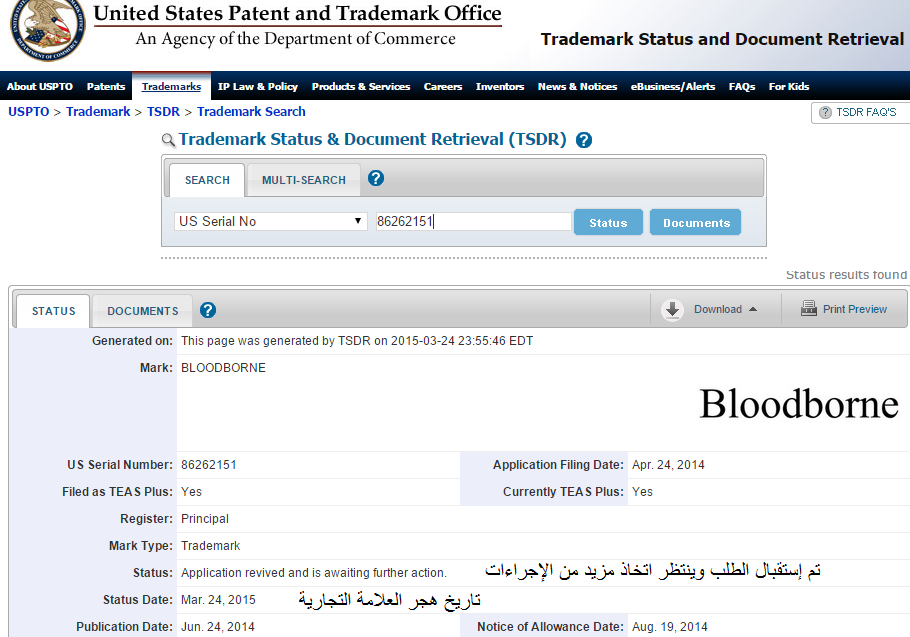Open Products & Services menu
The image size is (910, 637).
click(x=361, y=86)
